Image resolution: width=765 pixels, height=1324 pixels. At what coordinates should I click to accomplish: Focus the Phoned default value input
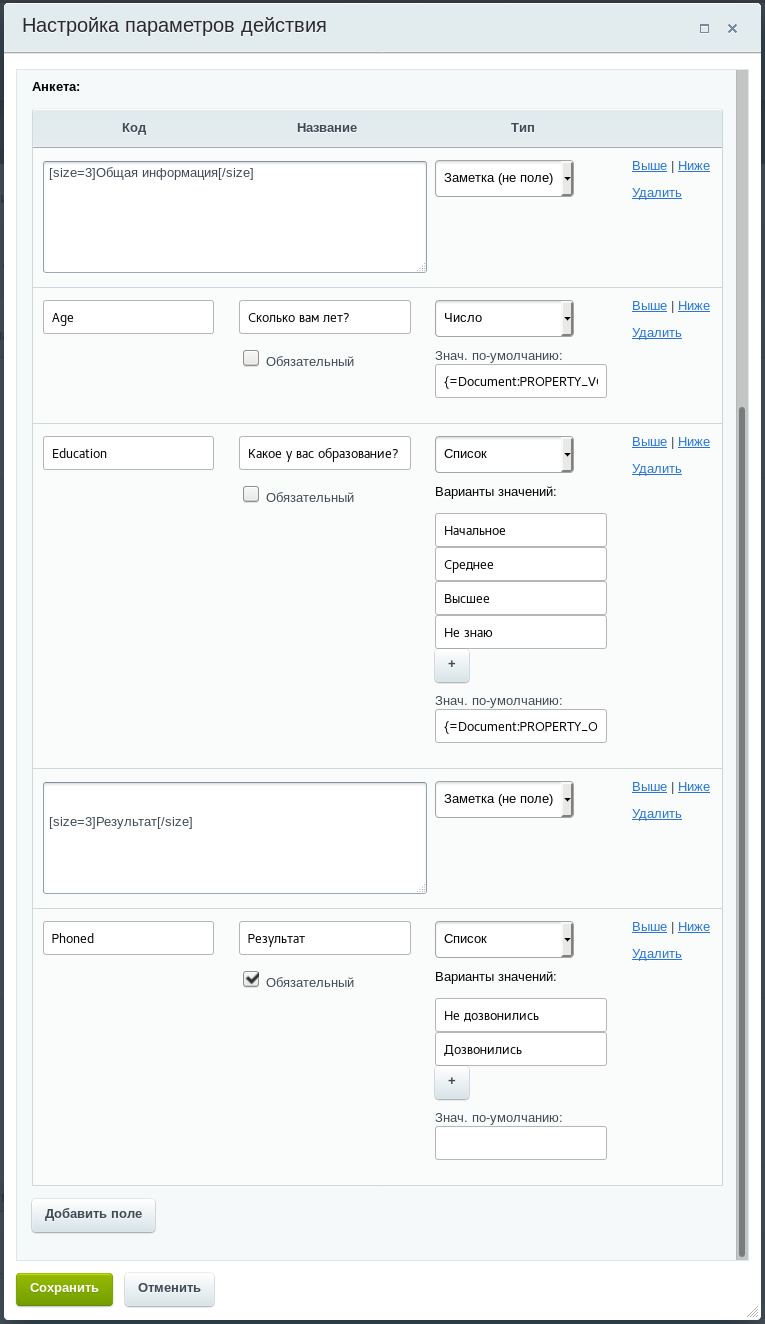point(521,1143)
